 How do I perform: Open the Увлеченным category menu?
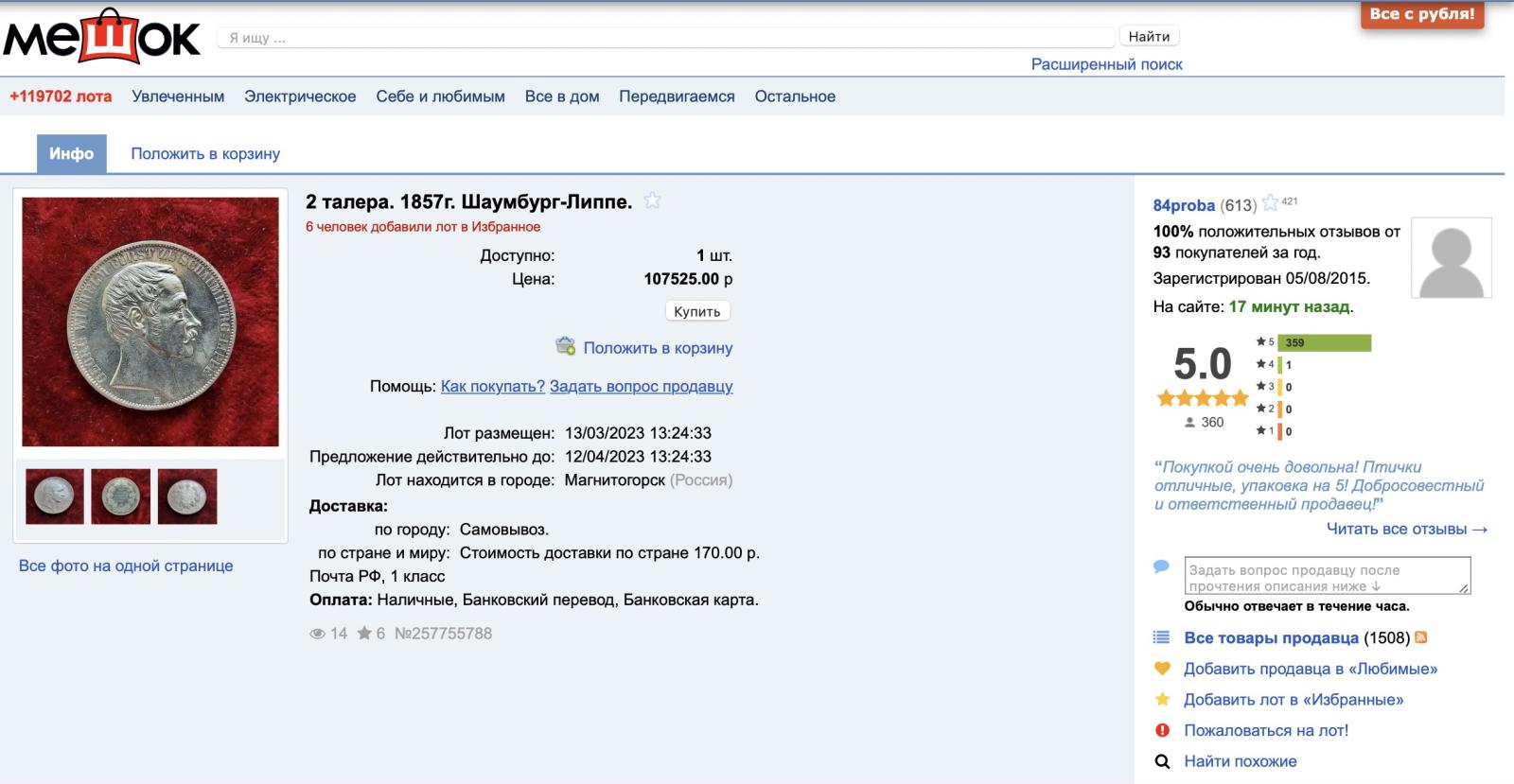(178, 96)
